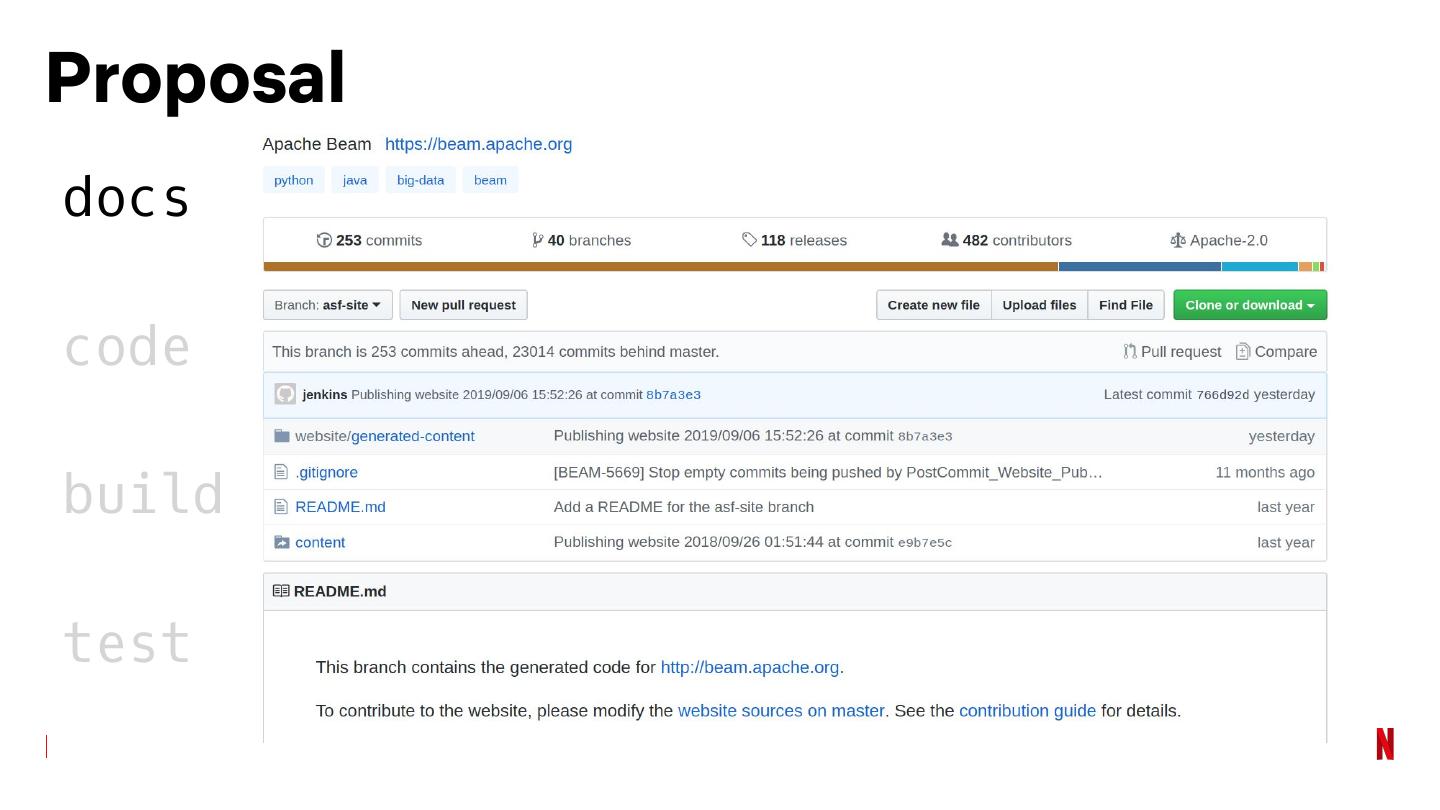Open commit hash 8b7a3e3 in jenkins row
This screenshot has width=1440, height=810.
tap(673, 395)
